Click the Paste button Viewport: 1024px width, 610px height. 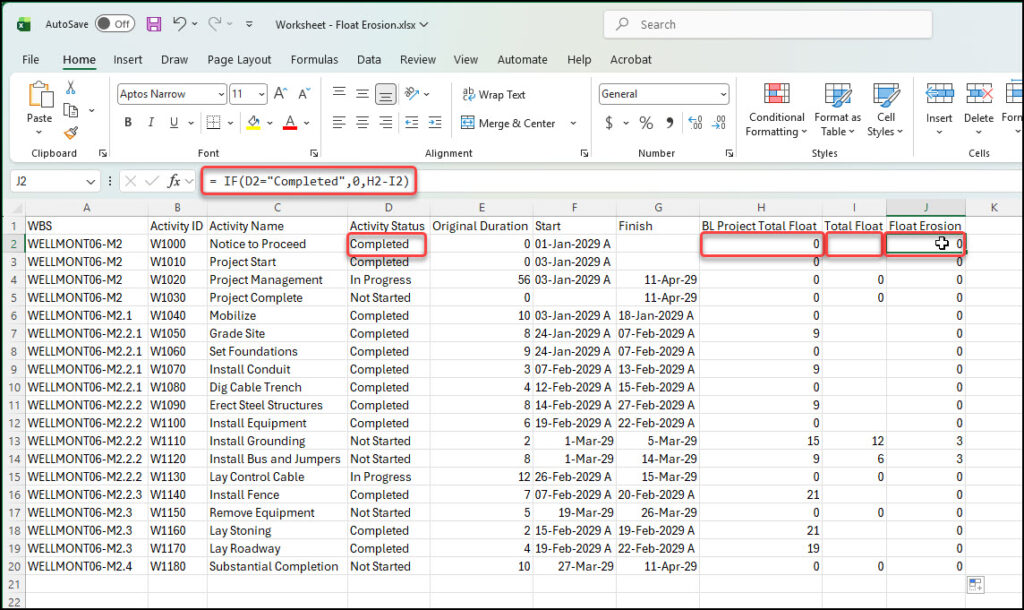pyautogui.click(x=39, y=108)
